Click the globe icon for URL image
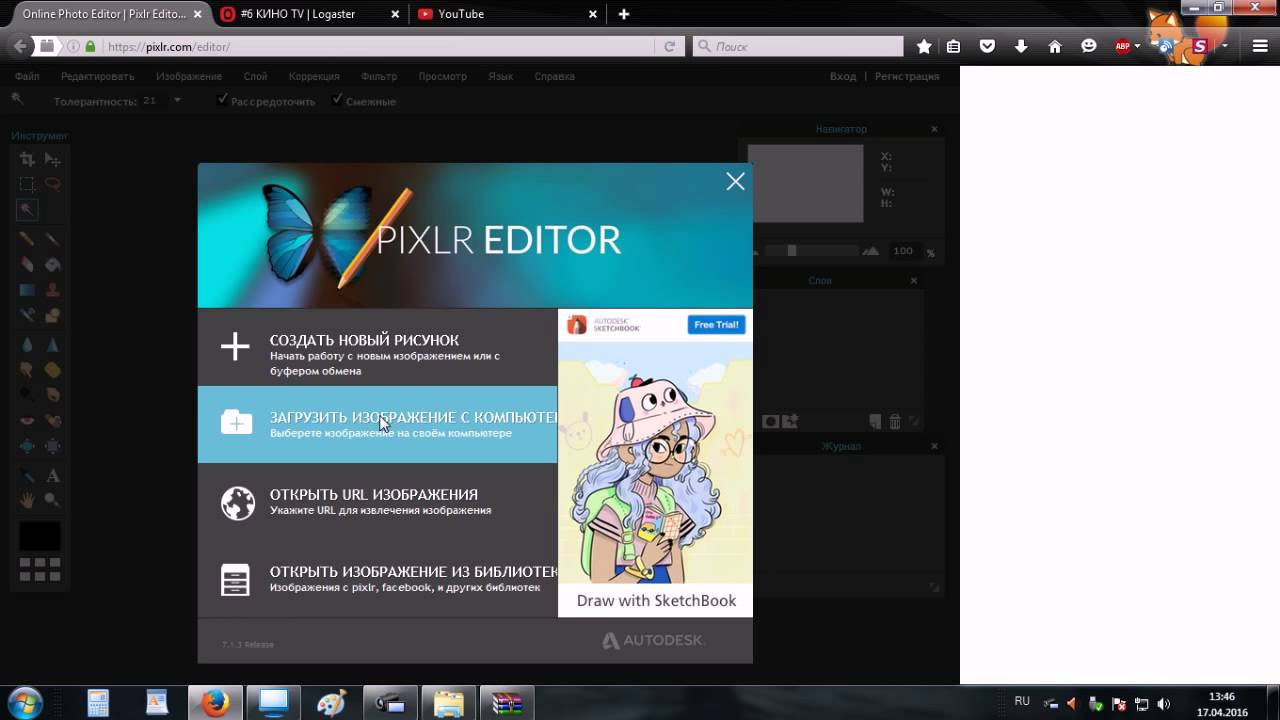The image size is (1280, 720). click(x=238, y=503)
